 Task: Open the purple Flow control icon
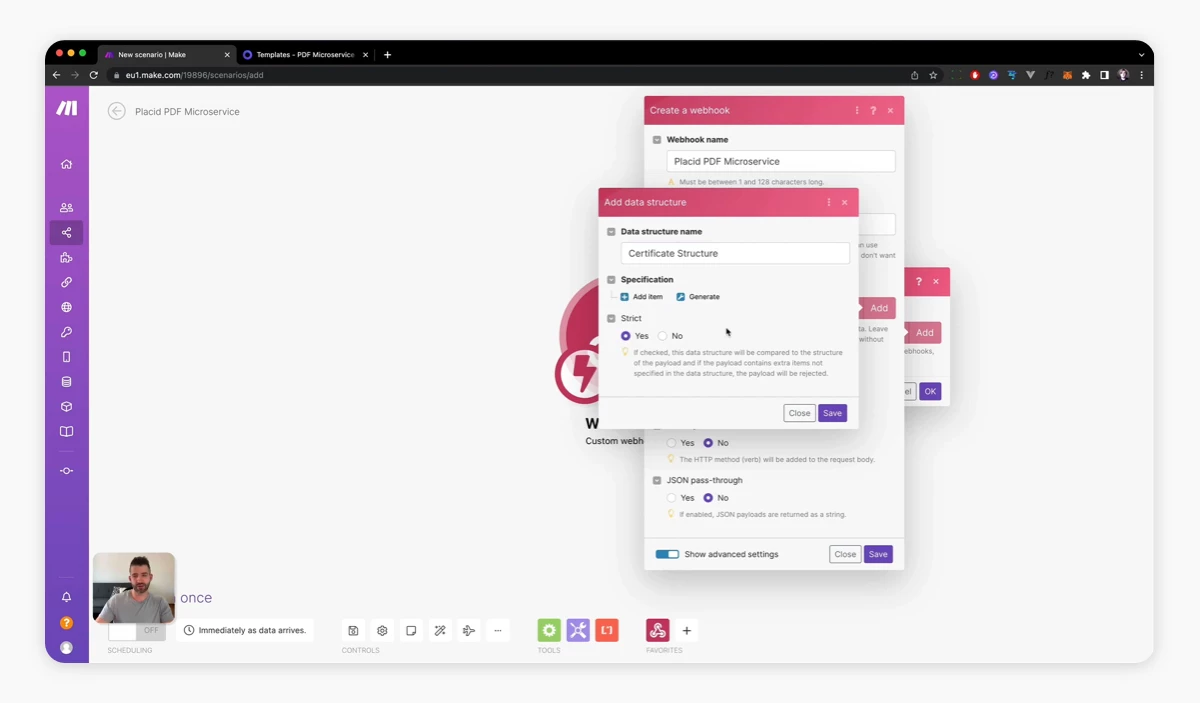[x=578, y=630]
